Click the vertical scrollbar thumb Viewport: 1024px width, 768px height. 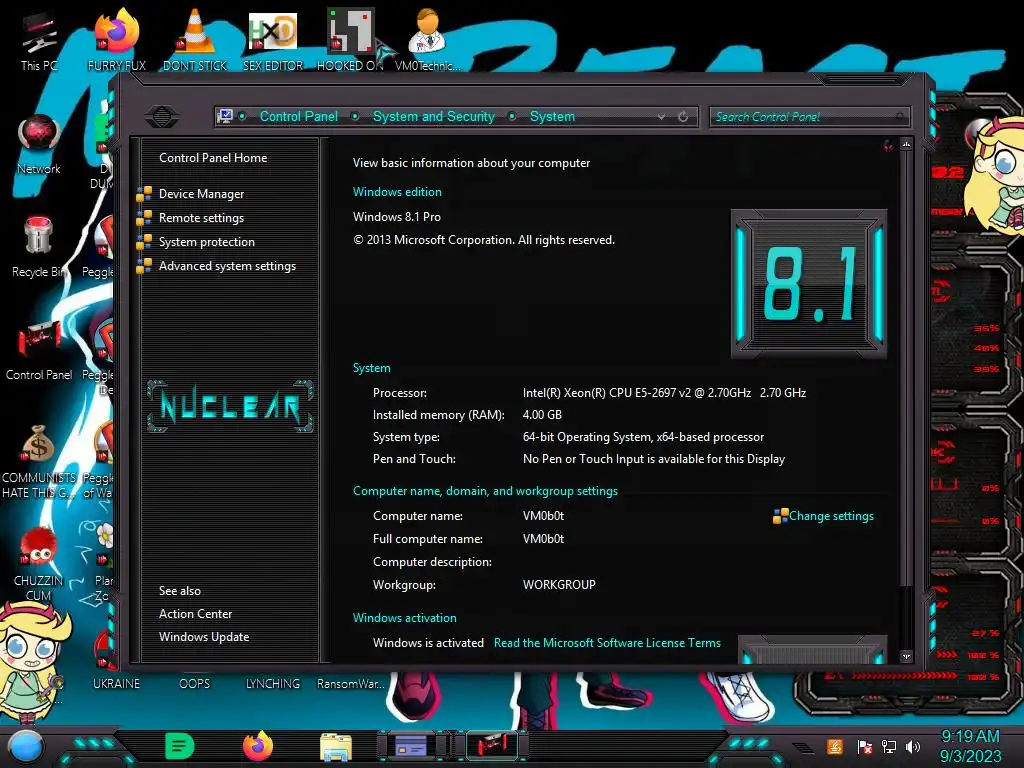click(906, 369)
